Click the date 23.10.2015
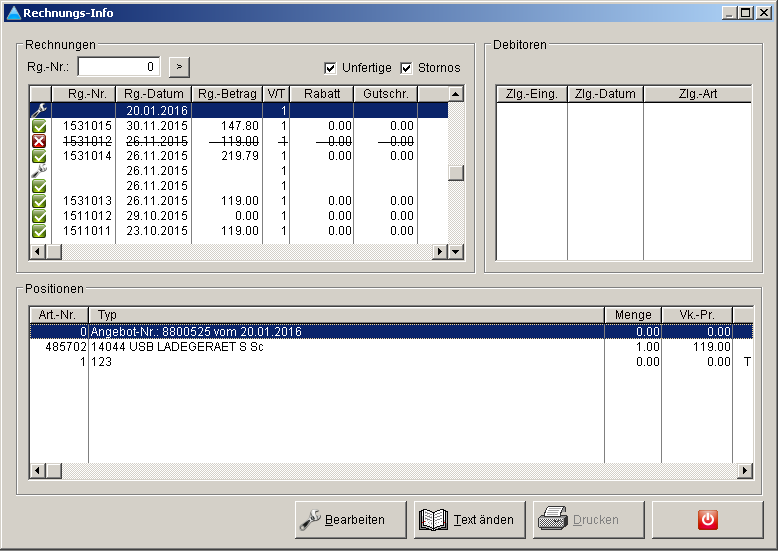This screenshot has height=551, width=778. pos(157,231)
